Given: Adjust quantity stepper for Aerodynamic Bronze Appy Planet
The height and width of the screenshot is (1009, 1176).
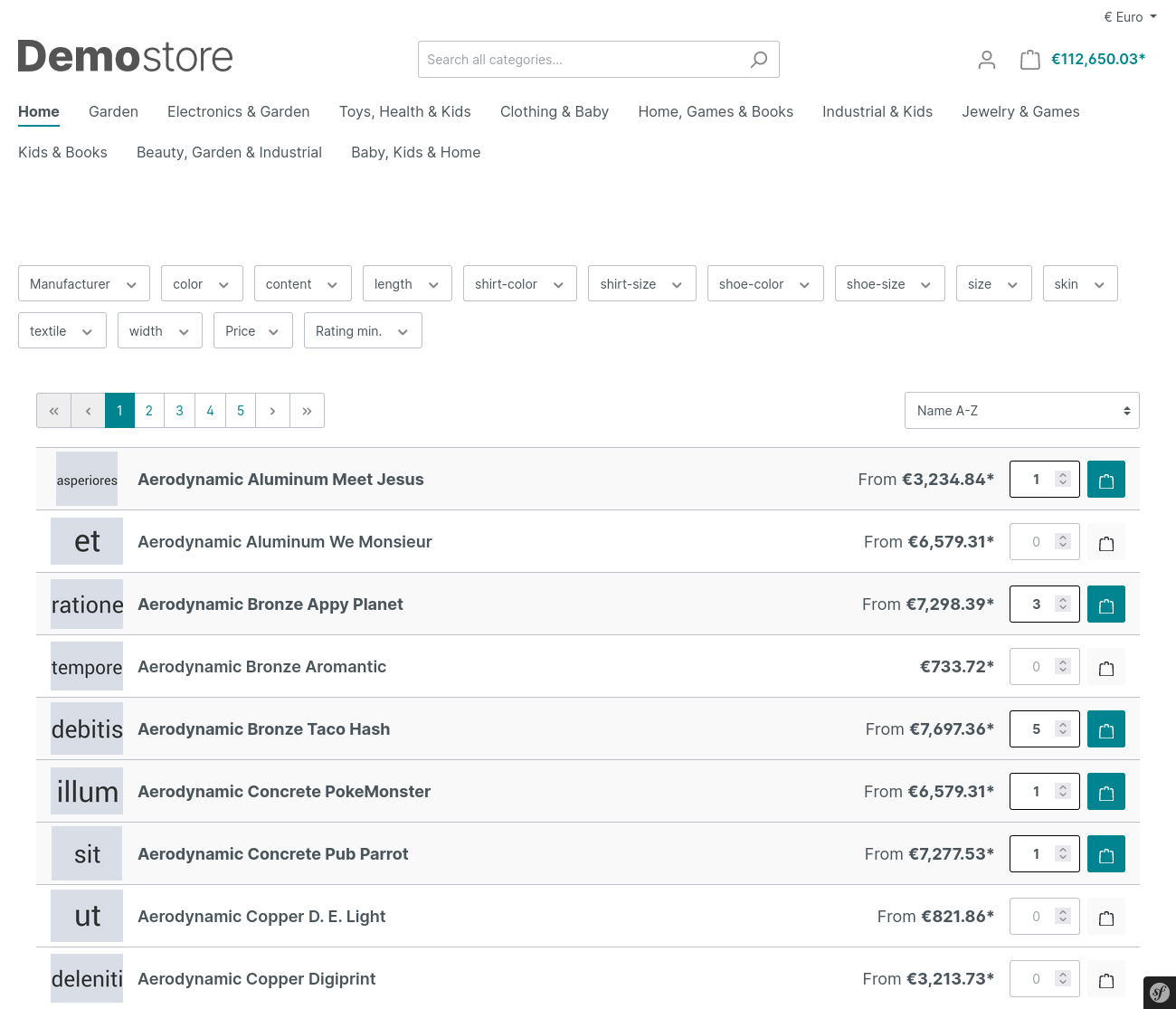Looking at the screenshot, I should click(1063, 604).
